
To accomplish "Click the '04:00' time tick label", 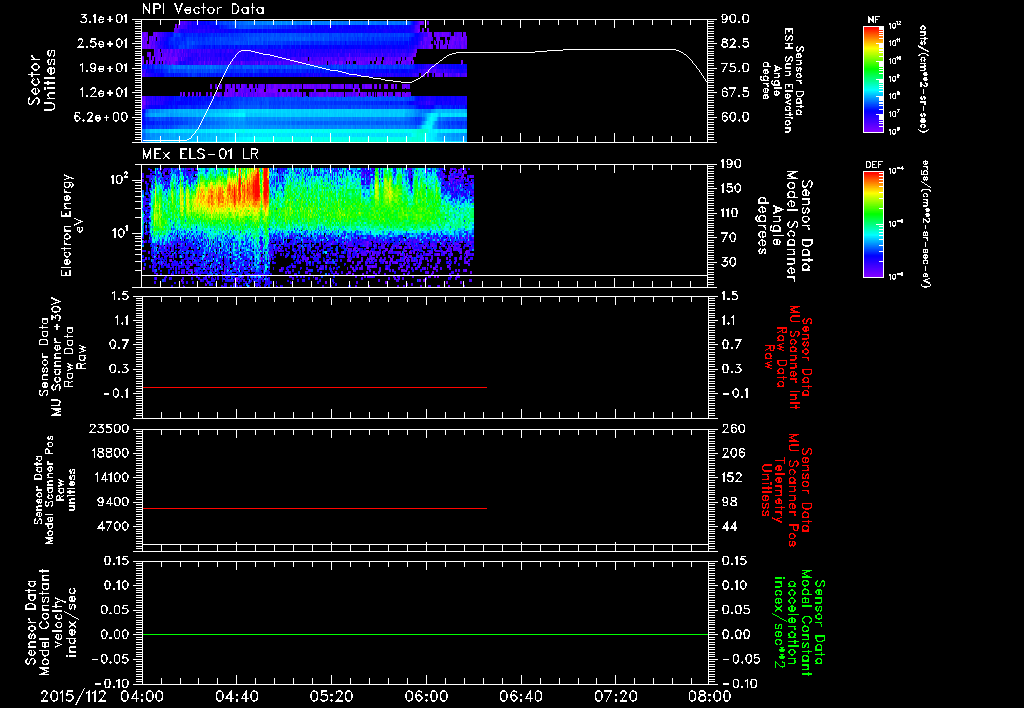I will [141, 696].
